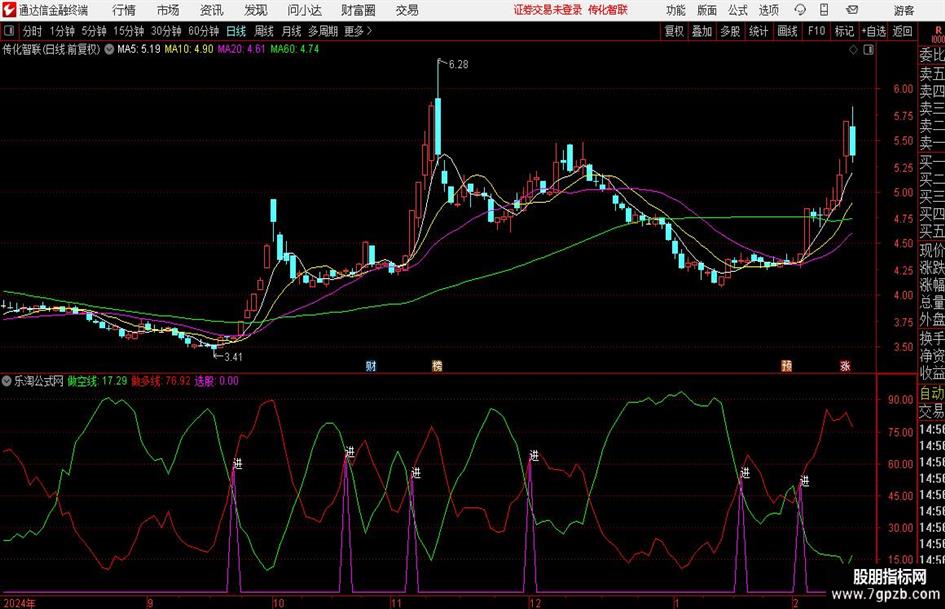Select the 日线 daily period tab

[x=236, y=31]
